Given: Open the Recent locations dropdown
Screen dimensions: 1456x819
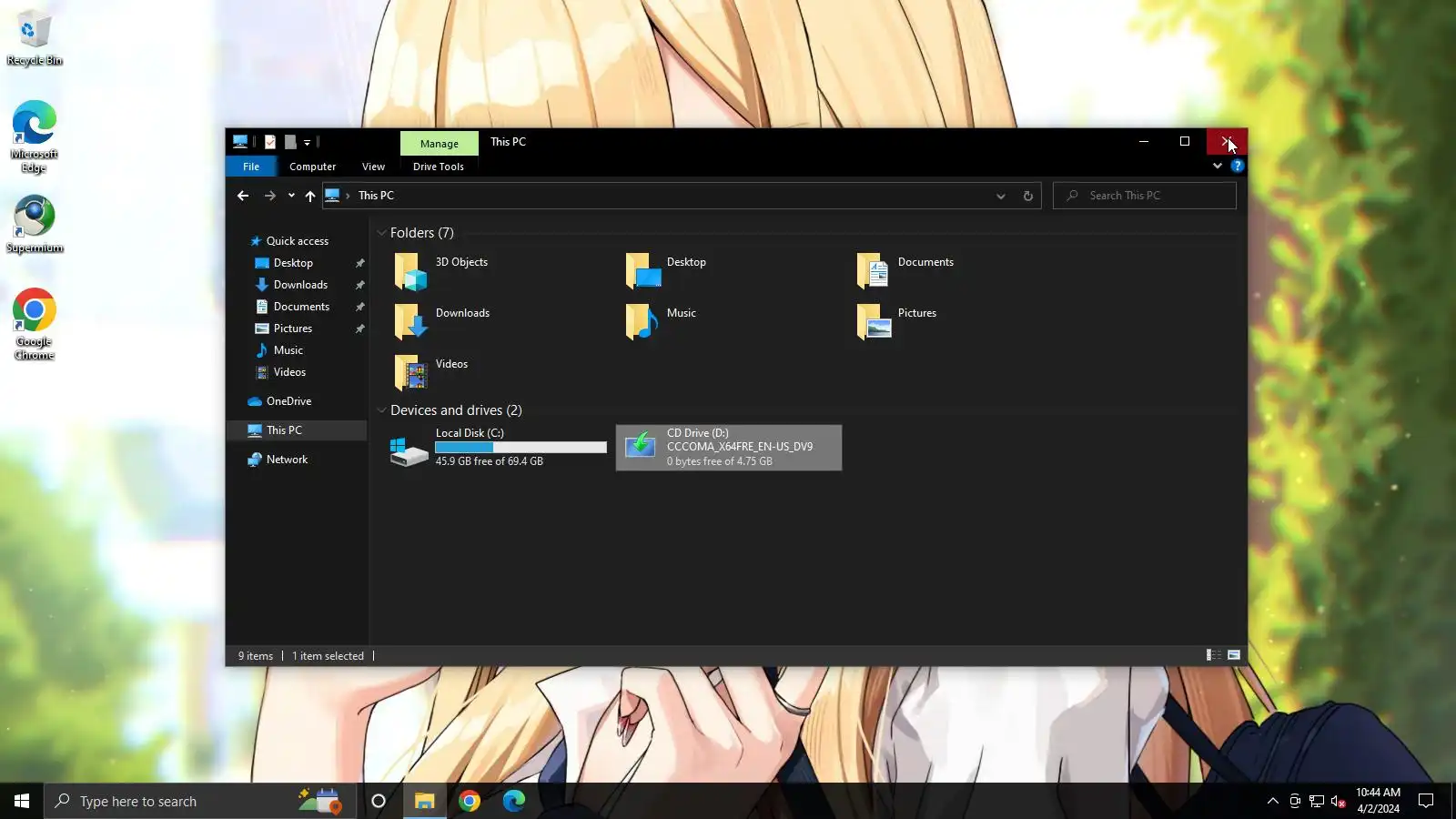Looking at the screenshot, I should (x=291, y=196).
